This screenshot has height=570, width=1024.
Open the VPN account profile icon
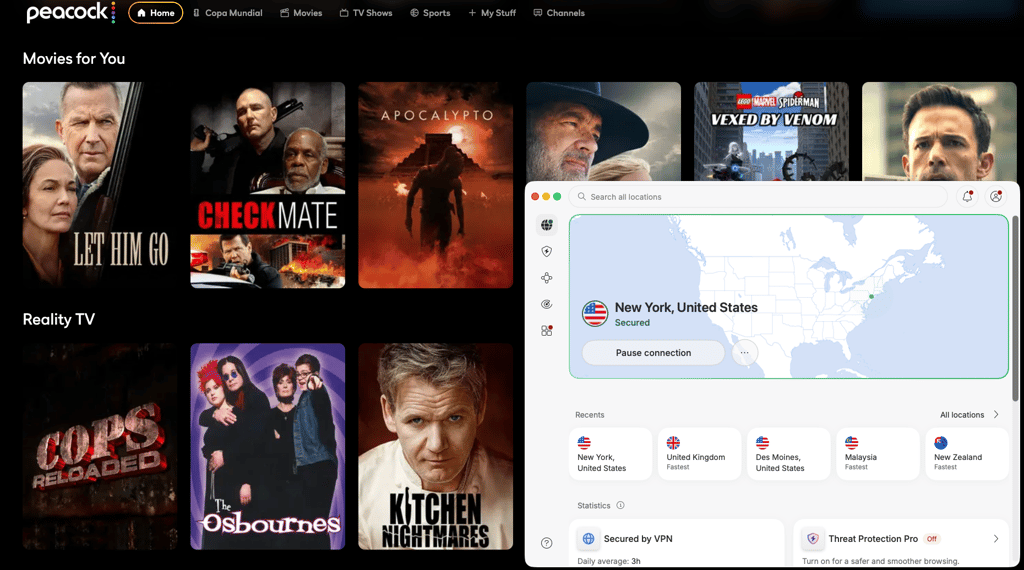coord(996,197)
